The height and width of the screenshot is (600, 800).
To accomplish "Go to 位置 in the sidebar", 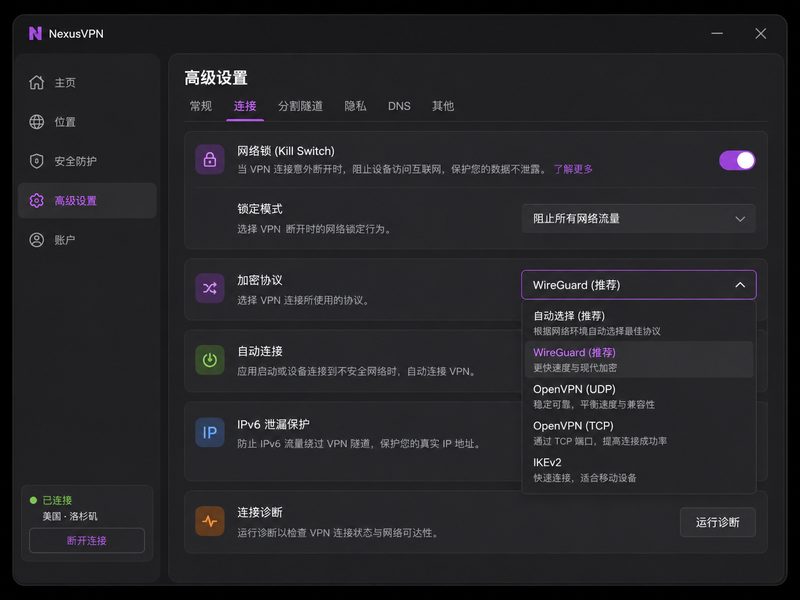I will 87,122.
